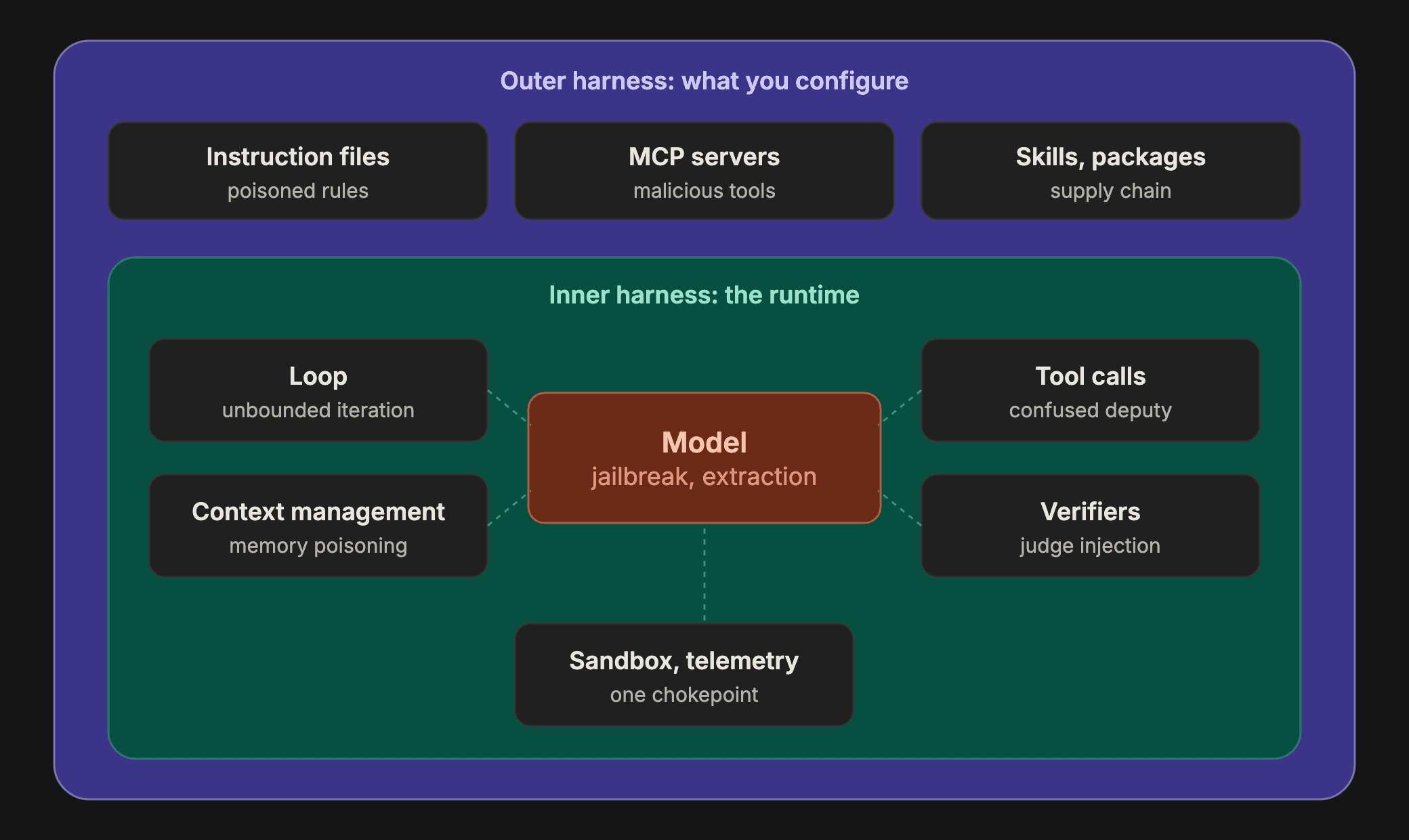Click the 'malicious tools' subtitle text

pos(704,191)
